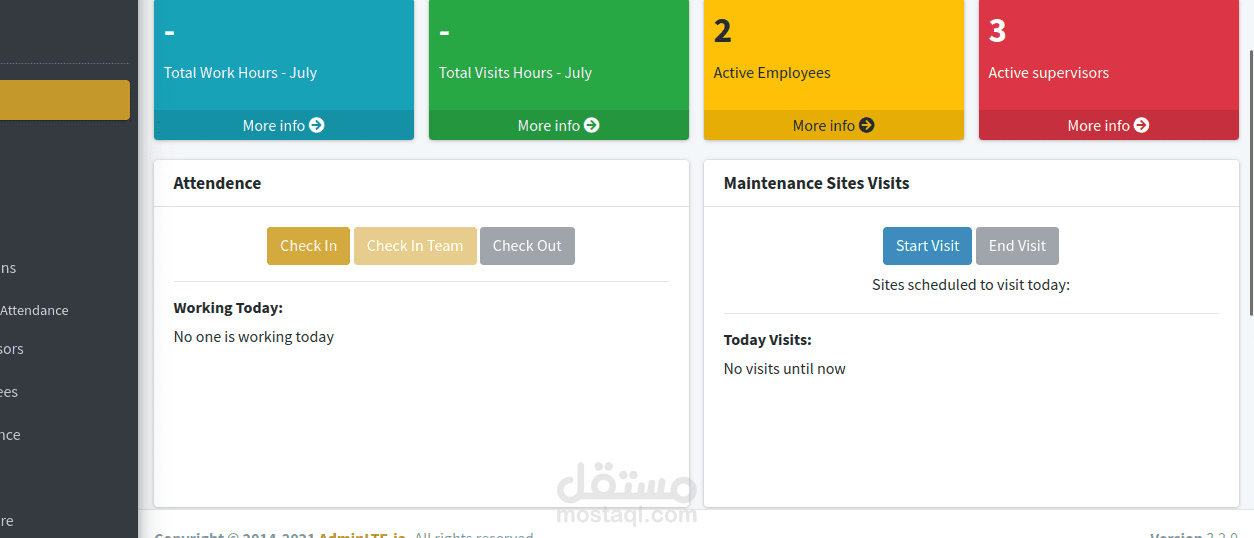
Task: Start a maintenance site visit
Action: (927, 246)
